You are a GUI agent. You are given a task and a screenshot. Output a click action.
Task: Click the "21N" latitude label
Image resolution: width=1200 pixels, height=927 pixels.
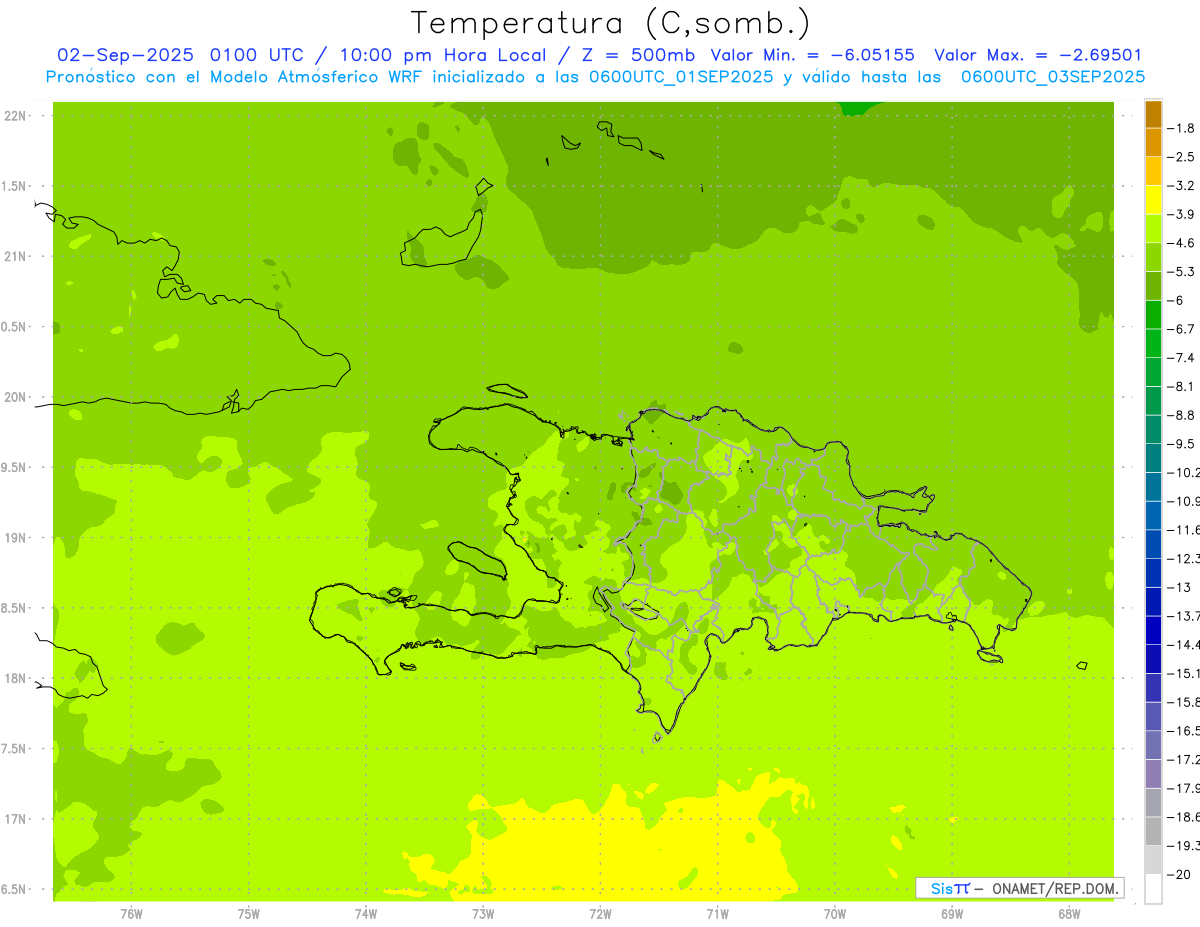[x=16, y=256]
